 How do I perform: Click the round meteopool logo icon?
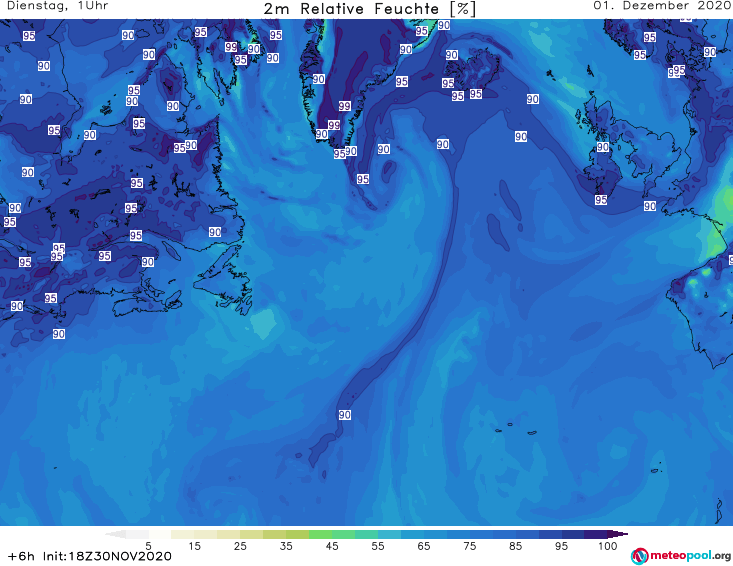(639, 556)
